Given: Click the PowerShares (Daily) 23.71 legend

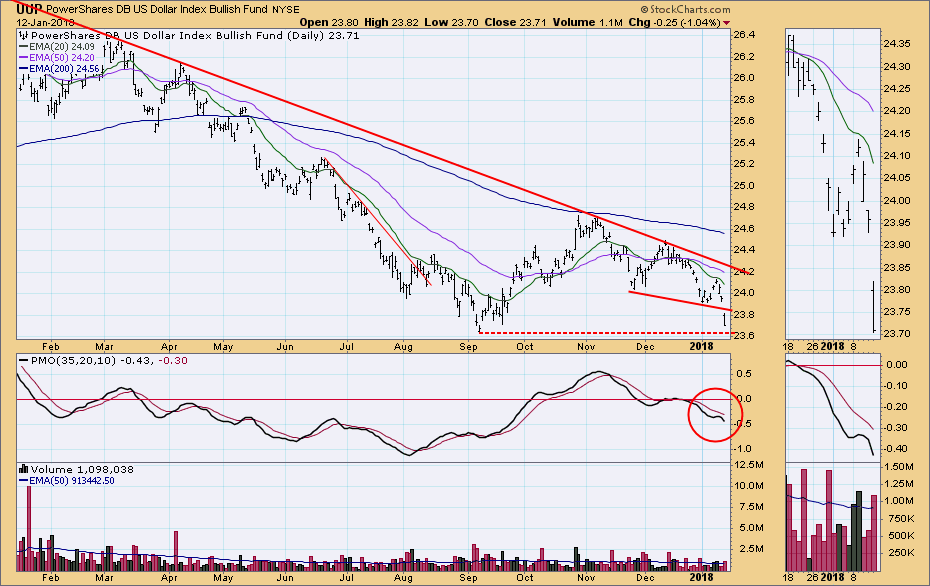Looking at the screenshot, I should 195,36.
